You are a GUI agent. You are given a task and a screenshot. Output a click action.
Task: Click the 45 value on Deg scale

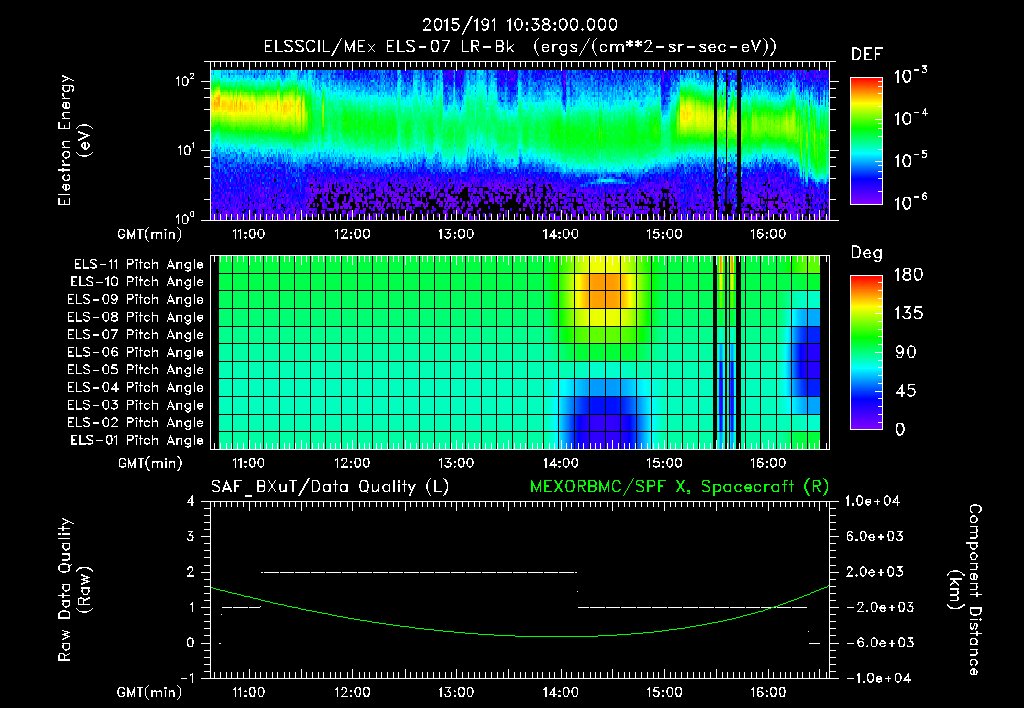pyautogui.click(x=908, y=391)
